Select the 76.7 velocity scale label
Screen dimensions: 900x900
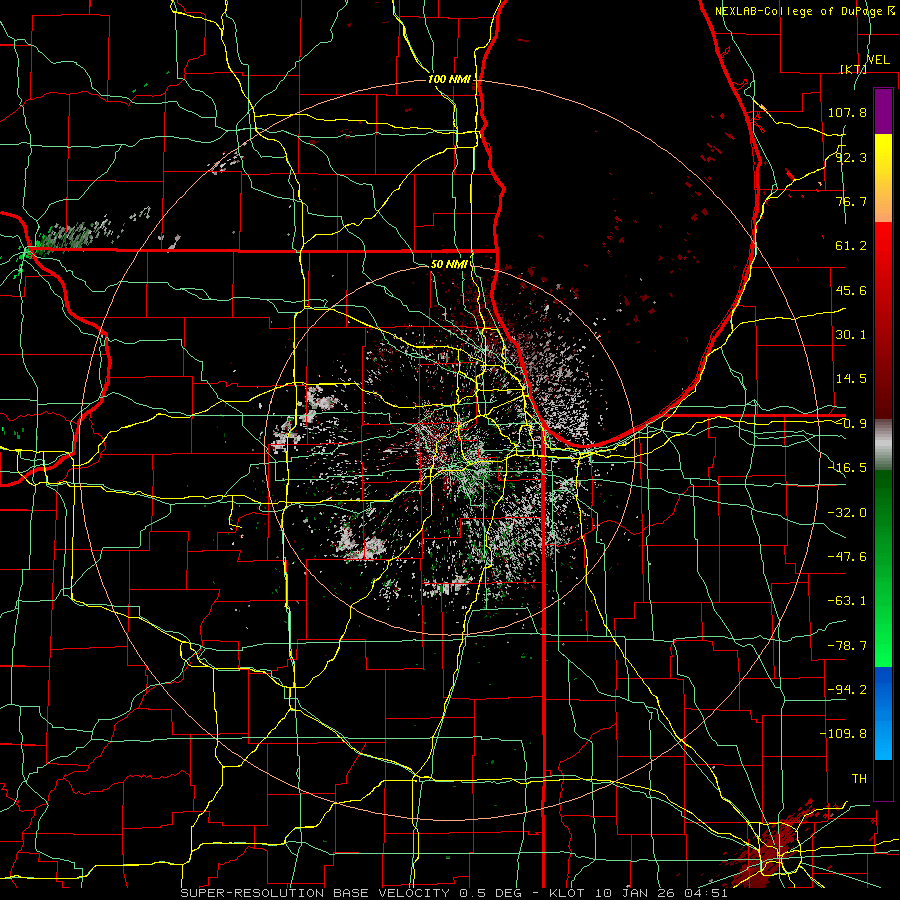851,201
